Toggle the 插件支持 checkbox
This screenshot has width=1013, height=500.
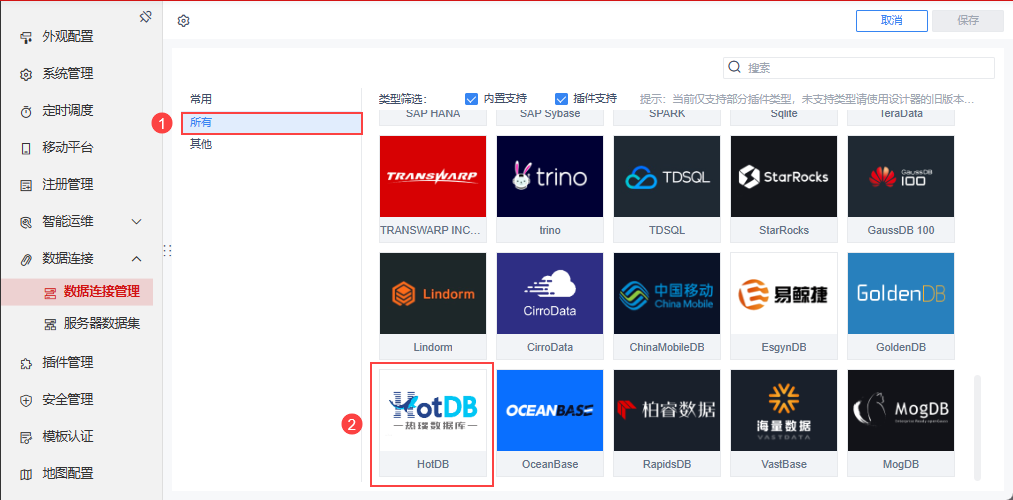[x=561, y=99]
